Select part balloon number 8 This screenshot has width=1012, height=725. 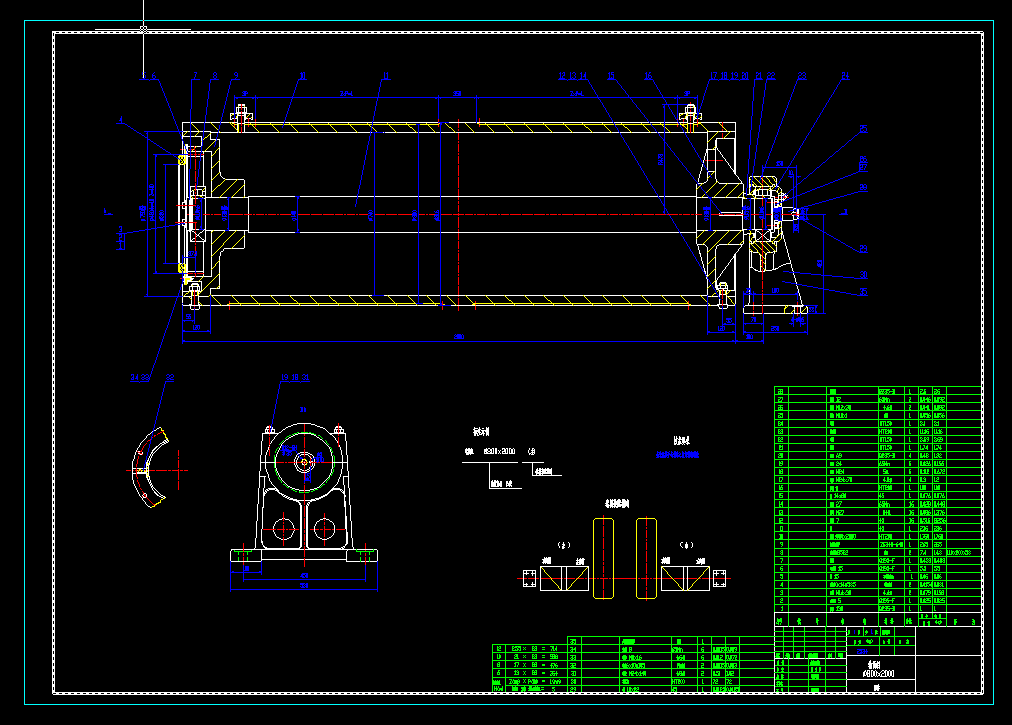tap(215, 76)
